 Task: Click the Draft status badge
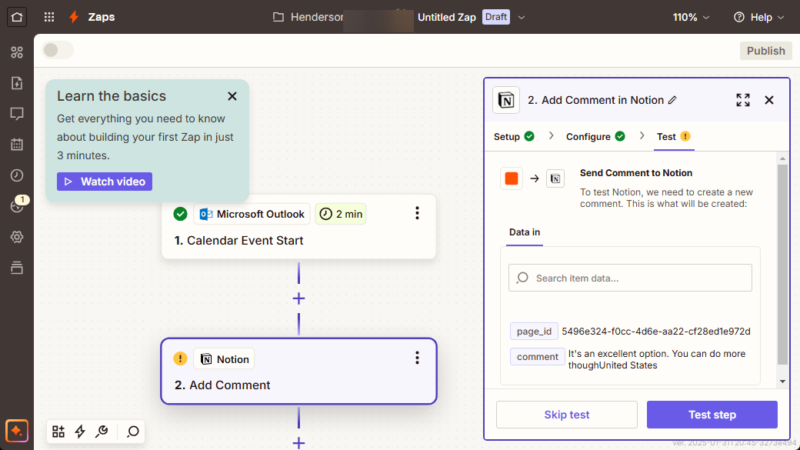(496, 17)
